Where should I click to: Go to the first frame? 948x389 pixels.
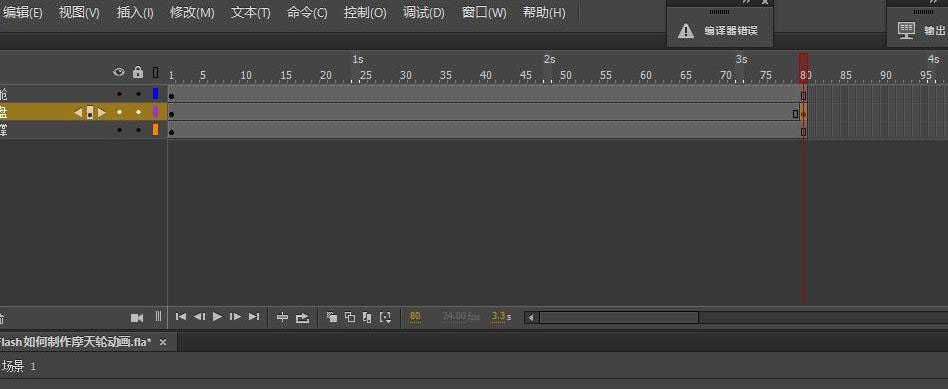[181, 316]
